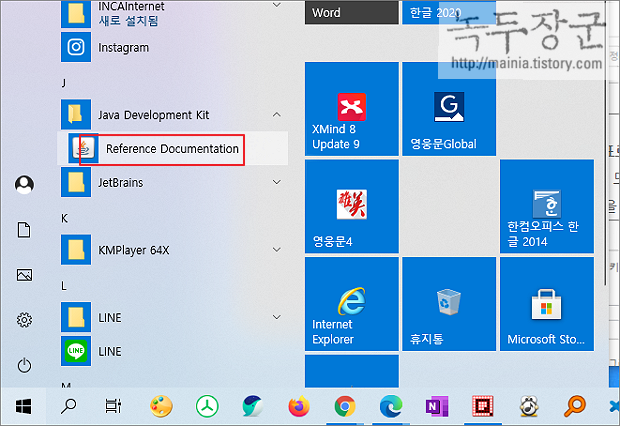
Task: Select the KMPlayer 64X folder entry
Action: [x=173, y=250]
